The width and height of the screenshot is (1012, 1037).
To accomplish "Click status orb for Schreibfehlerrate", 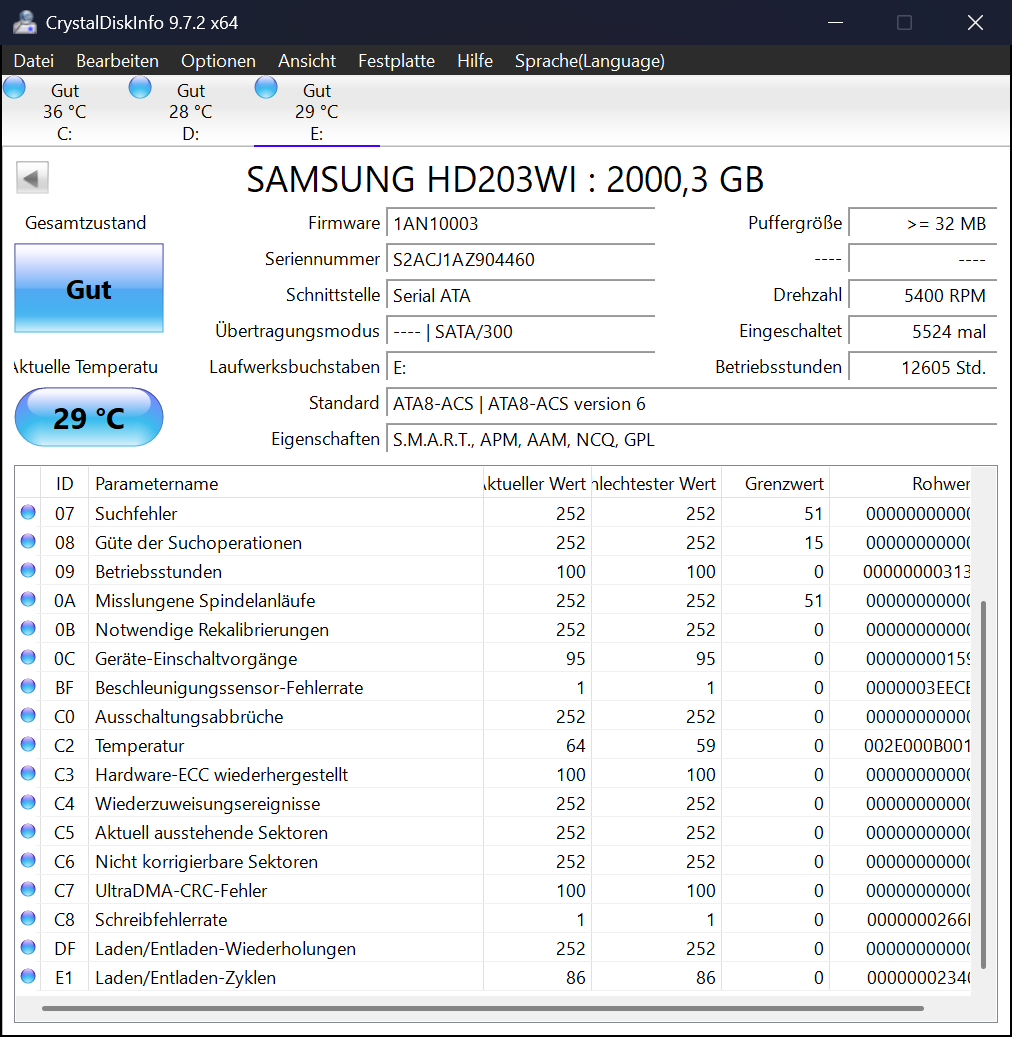I will pos(28,919).
